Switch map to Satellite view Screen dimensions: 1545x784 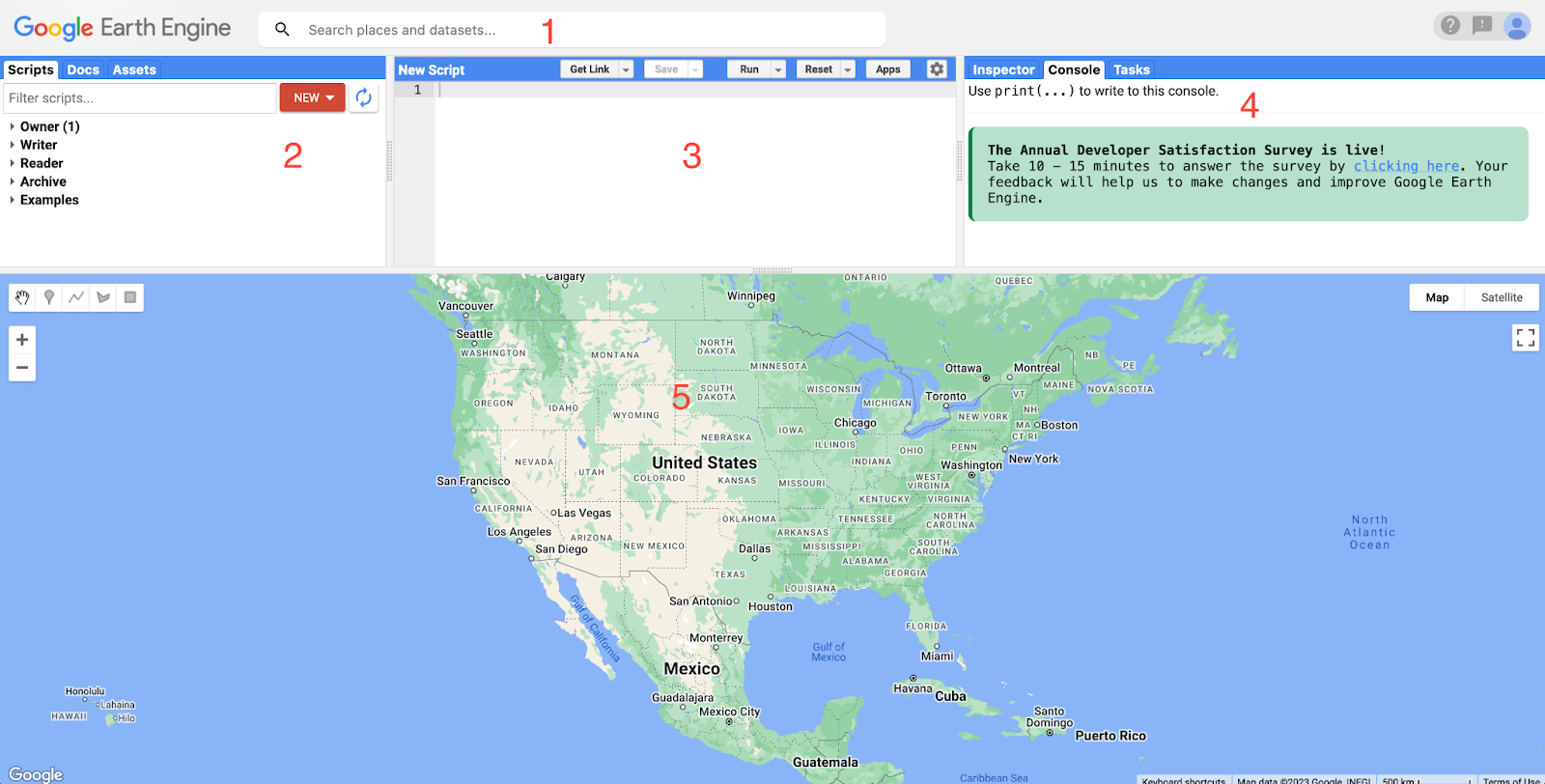pos(1502,297)
